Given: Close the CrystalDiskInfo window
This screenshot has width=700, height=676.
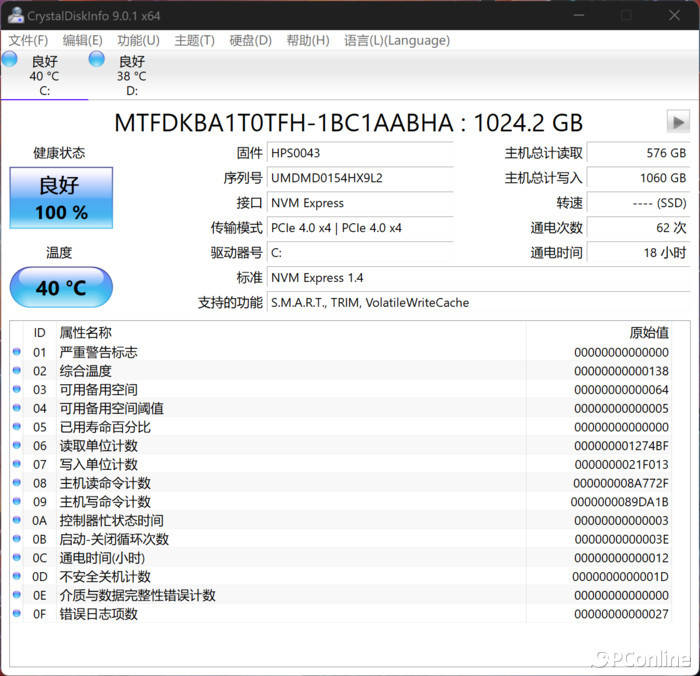Looking at the screenshot, I should [x=674, y=15].
